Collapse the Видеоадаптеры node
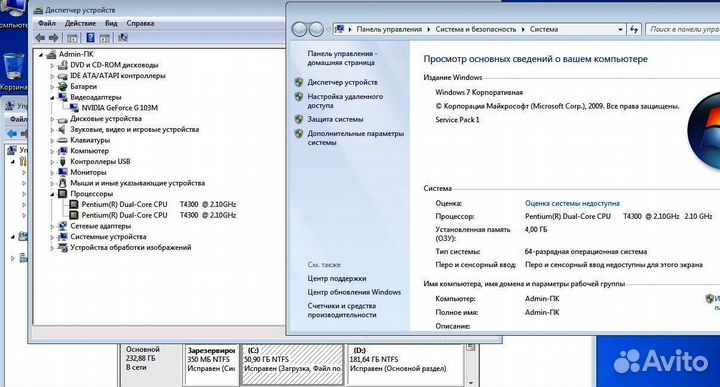Viewport: 720px width, 387px height. pyautogui.click(x=52, y=97)
